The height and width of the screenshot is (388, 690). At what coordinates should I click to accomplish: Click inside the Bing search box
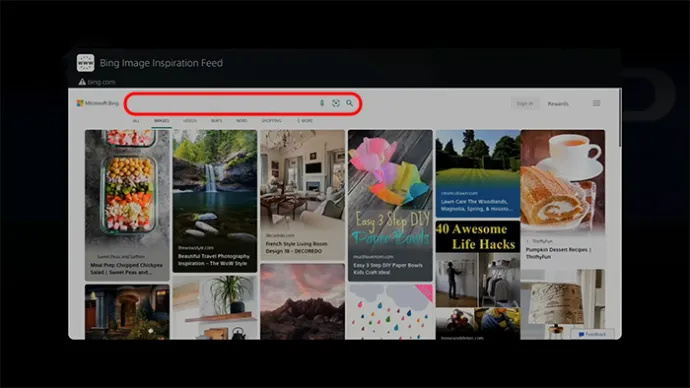[222, 103]
